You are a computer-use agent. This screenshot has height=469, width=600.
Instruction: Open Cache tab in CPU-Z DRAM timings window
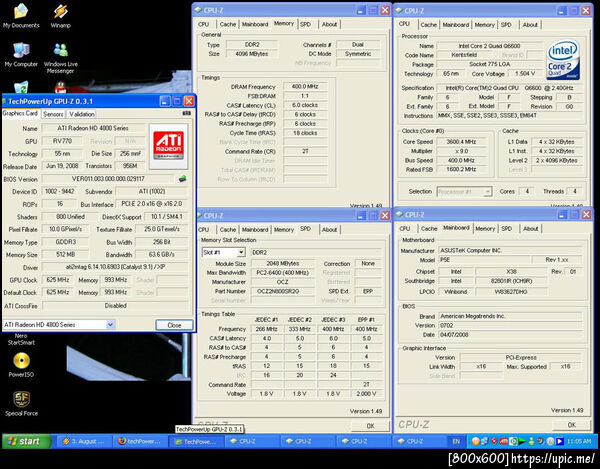pyautogui.click(x=228, y=24)
